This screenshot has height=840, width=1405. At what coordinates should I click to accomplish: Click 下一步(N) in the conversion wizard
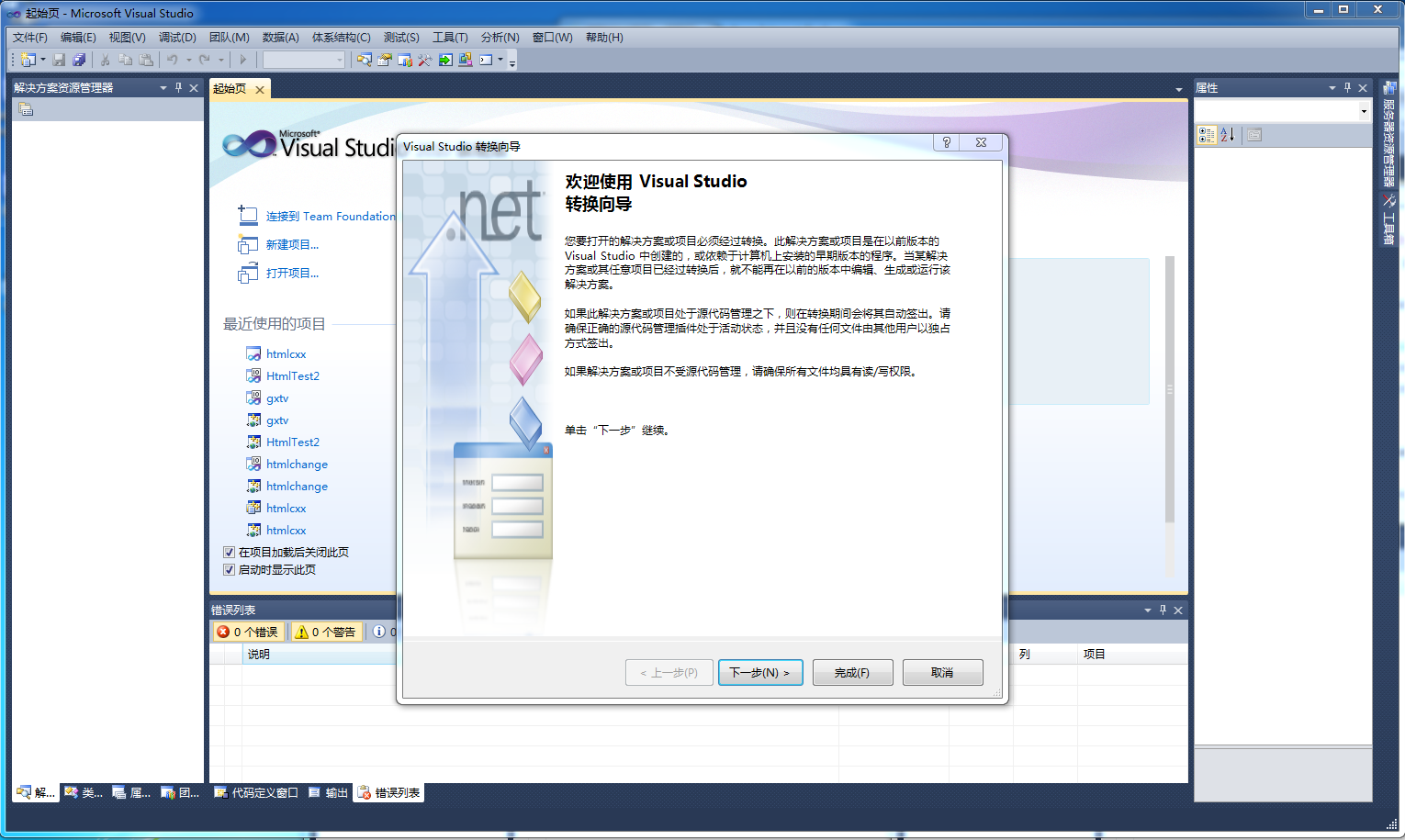point(760,672)
